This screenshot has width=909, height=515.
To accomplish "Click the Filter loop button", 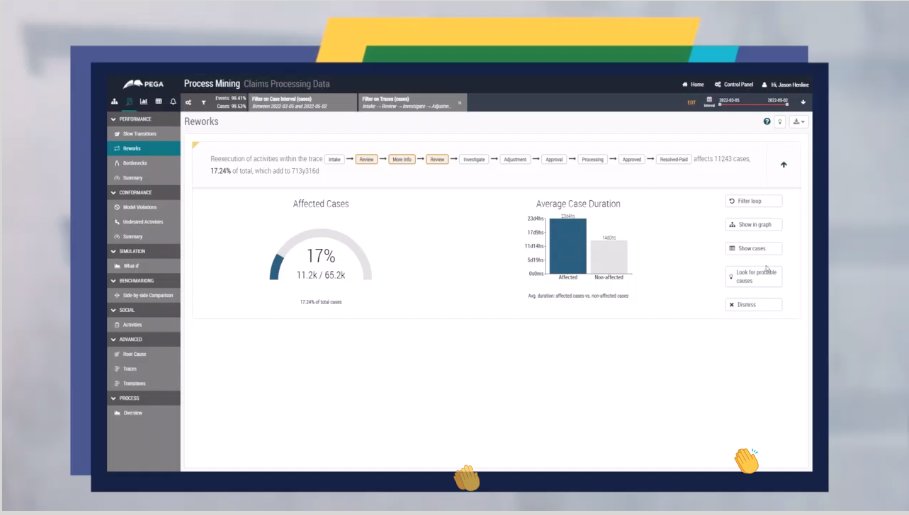I will (x=753, y=201).
